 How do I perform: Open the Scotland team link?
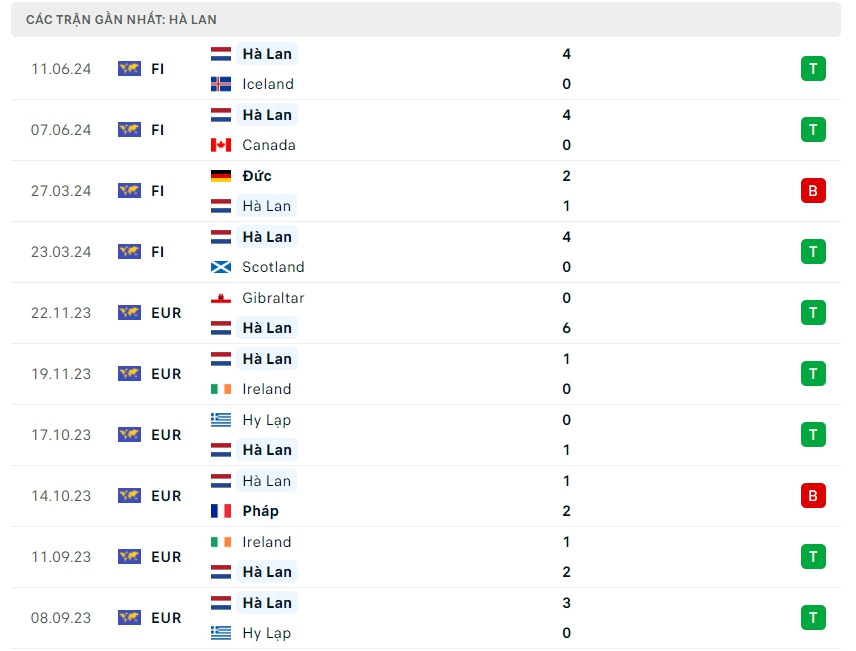coord(273,267)
